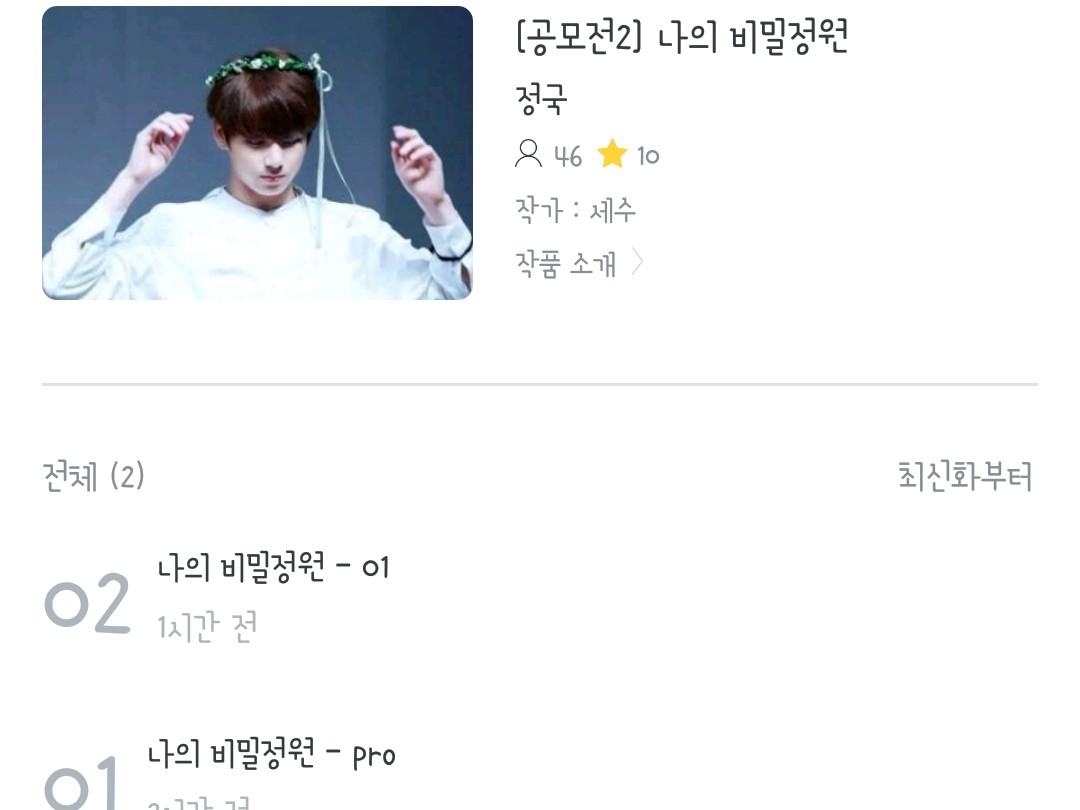Open the 작품 소개 work introduction
Screen dimensions: 1080x810
[565, 264]
